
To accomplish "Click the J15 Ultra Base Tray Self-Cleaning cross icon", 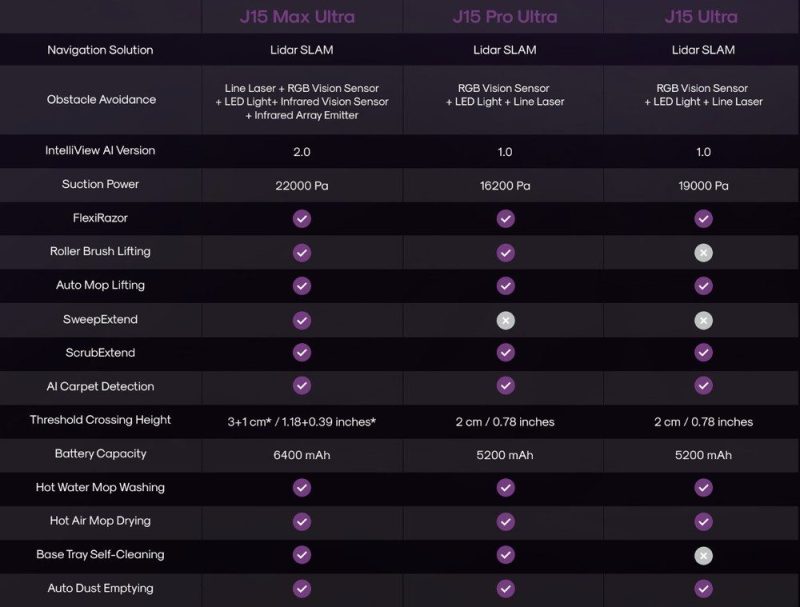I will pyautogui.click(x=704, y=555).
